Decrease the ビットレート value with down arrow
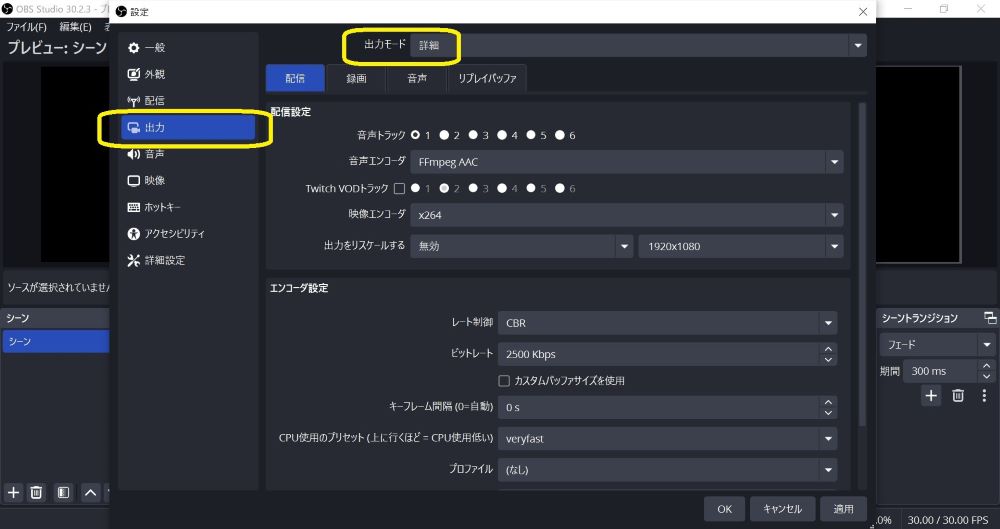The width and height of the screenshot is (1000, 529). tap(828, 360)
